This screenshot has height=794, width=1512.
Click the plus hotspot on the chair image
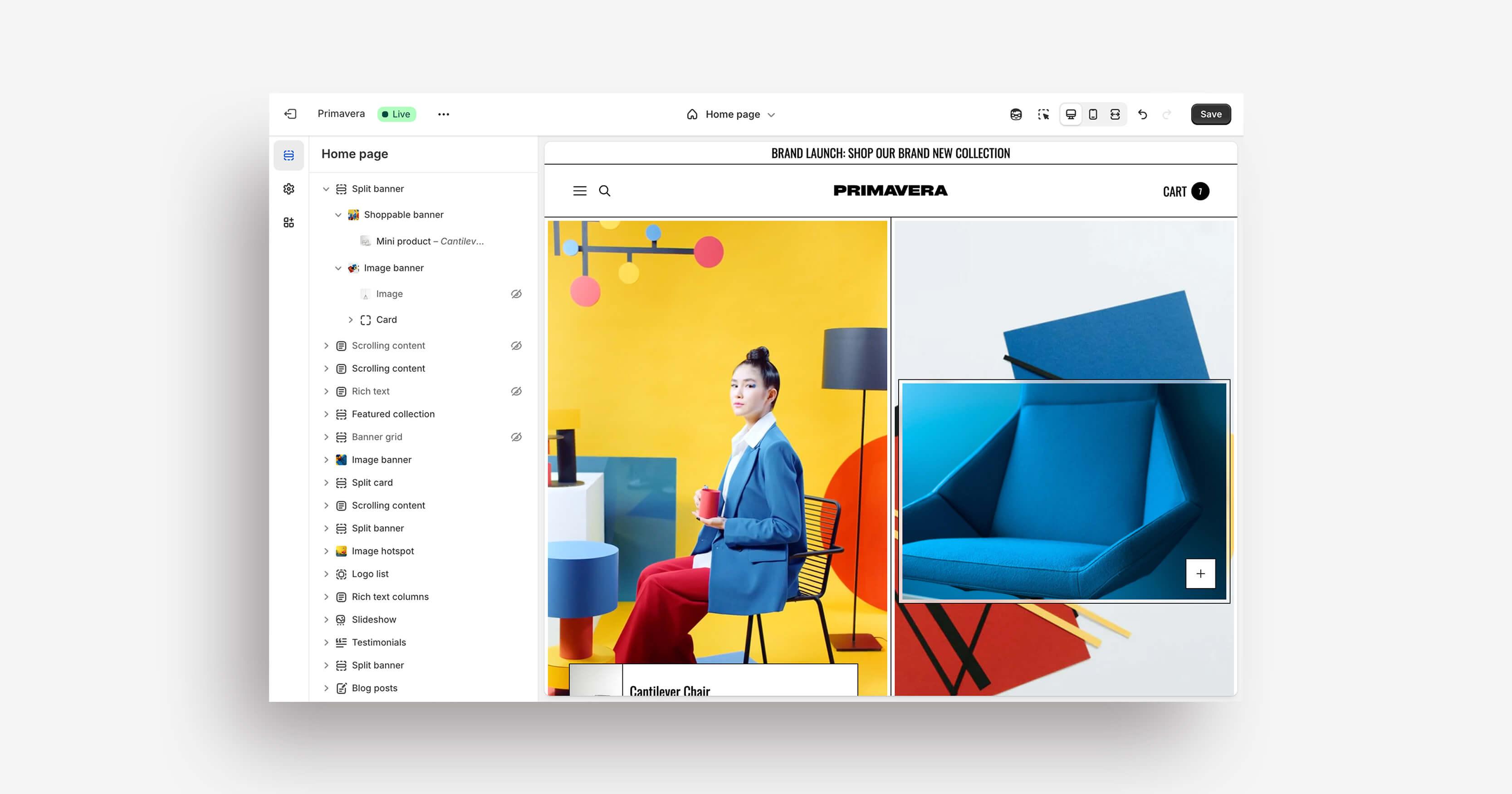[1200, 573]
